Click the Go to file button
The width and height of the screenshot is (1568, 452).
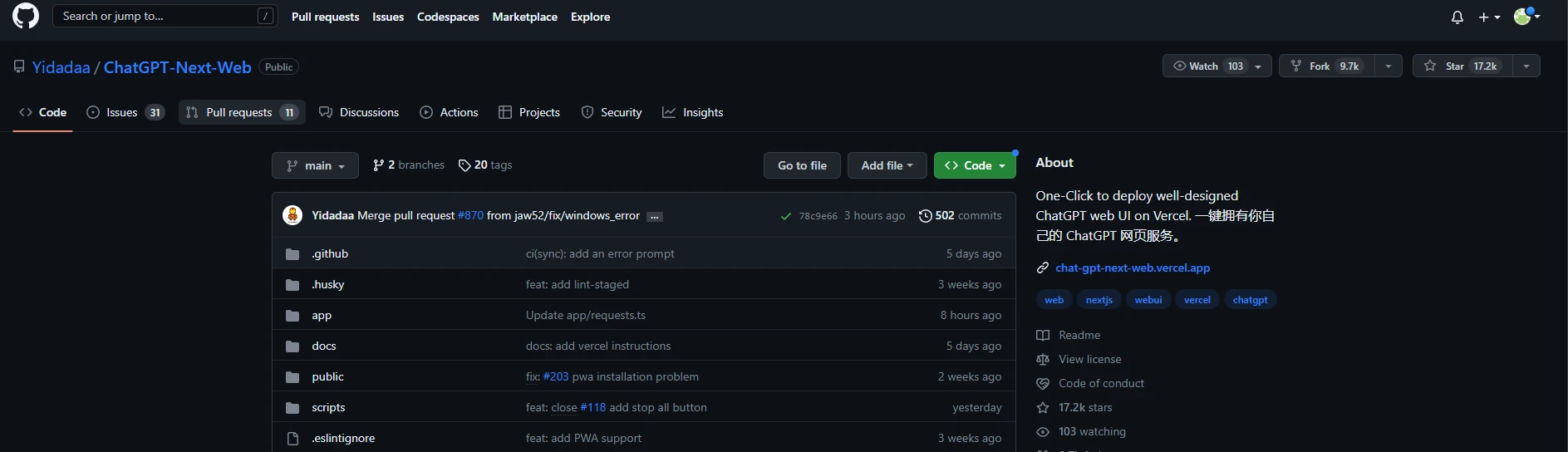tap(802, 165)
